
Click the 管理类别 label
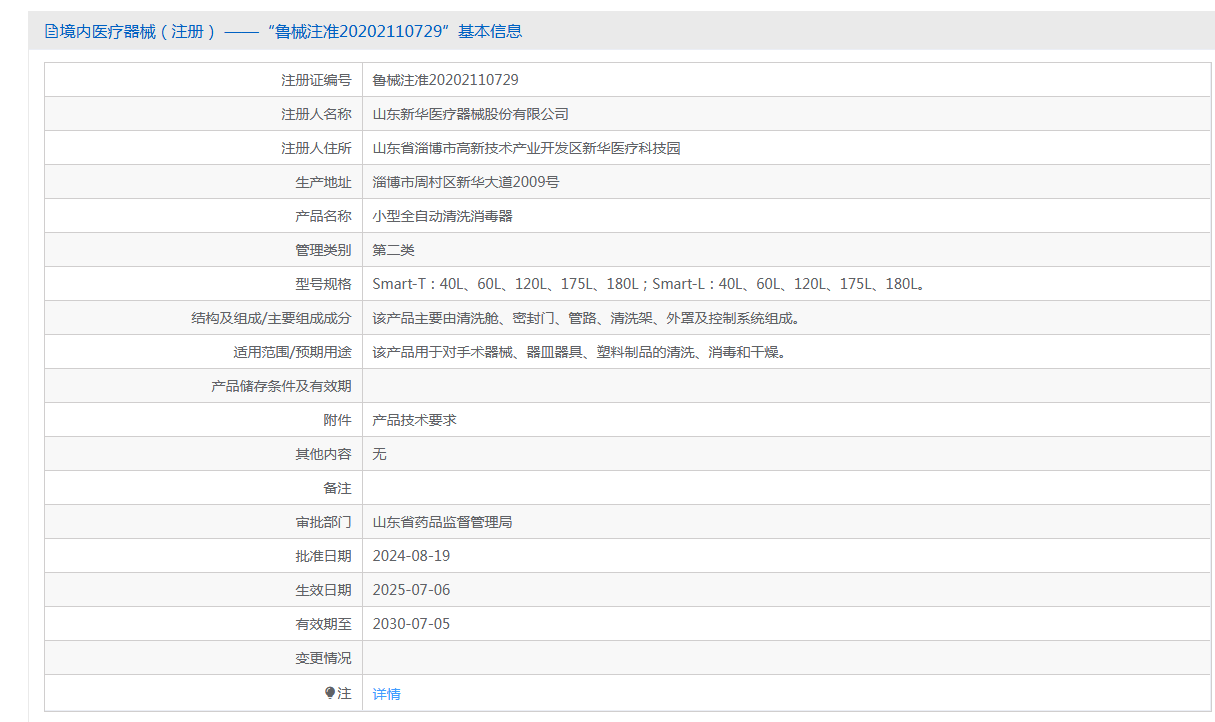coord(323,250)
